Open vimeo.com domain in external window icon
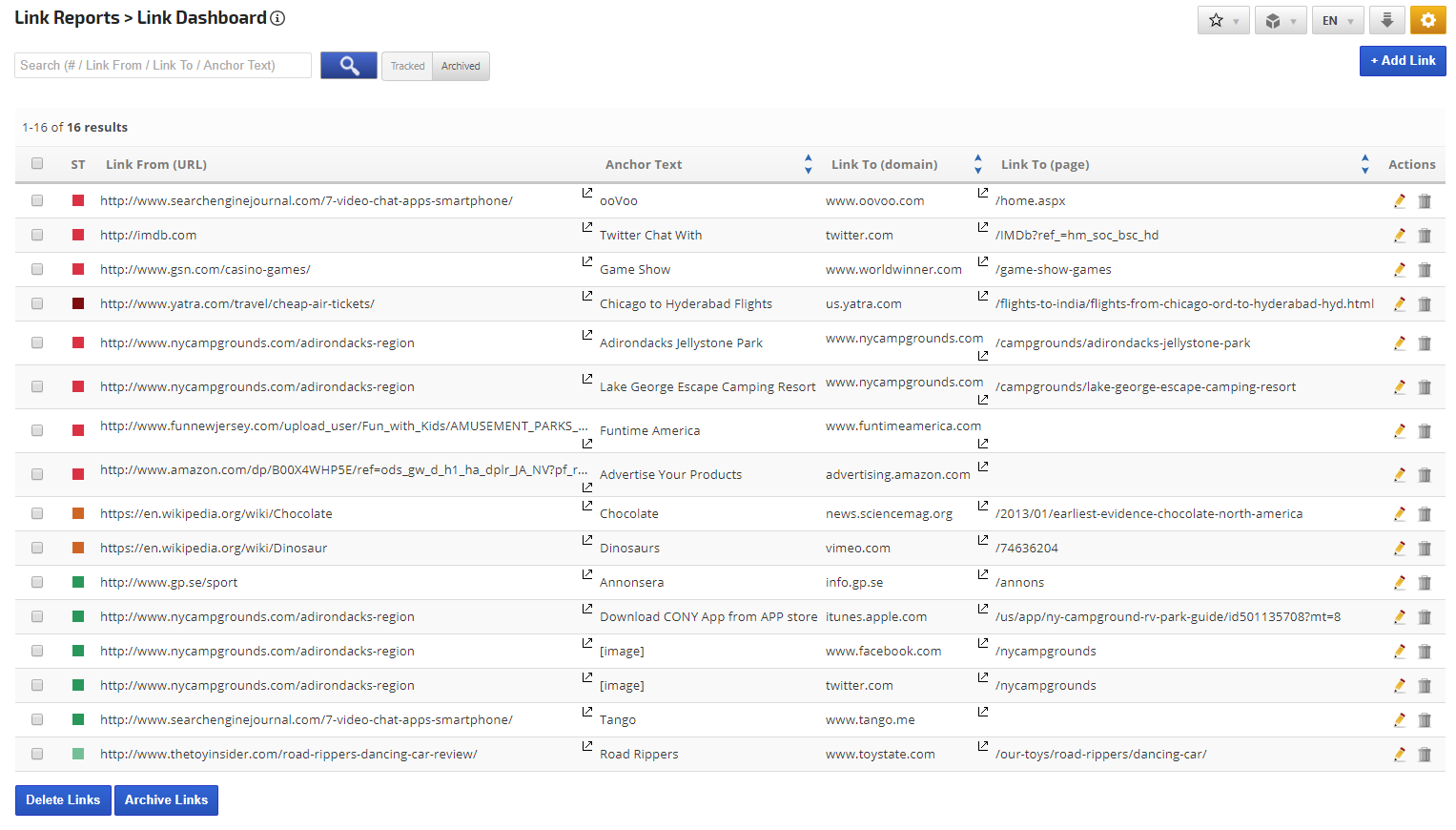Screen dimensions: 1456x830 click(983, 540)
